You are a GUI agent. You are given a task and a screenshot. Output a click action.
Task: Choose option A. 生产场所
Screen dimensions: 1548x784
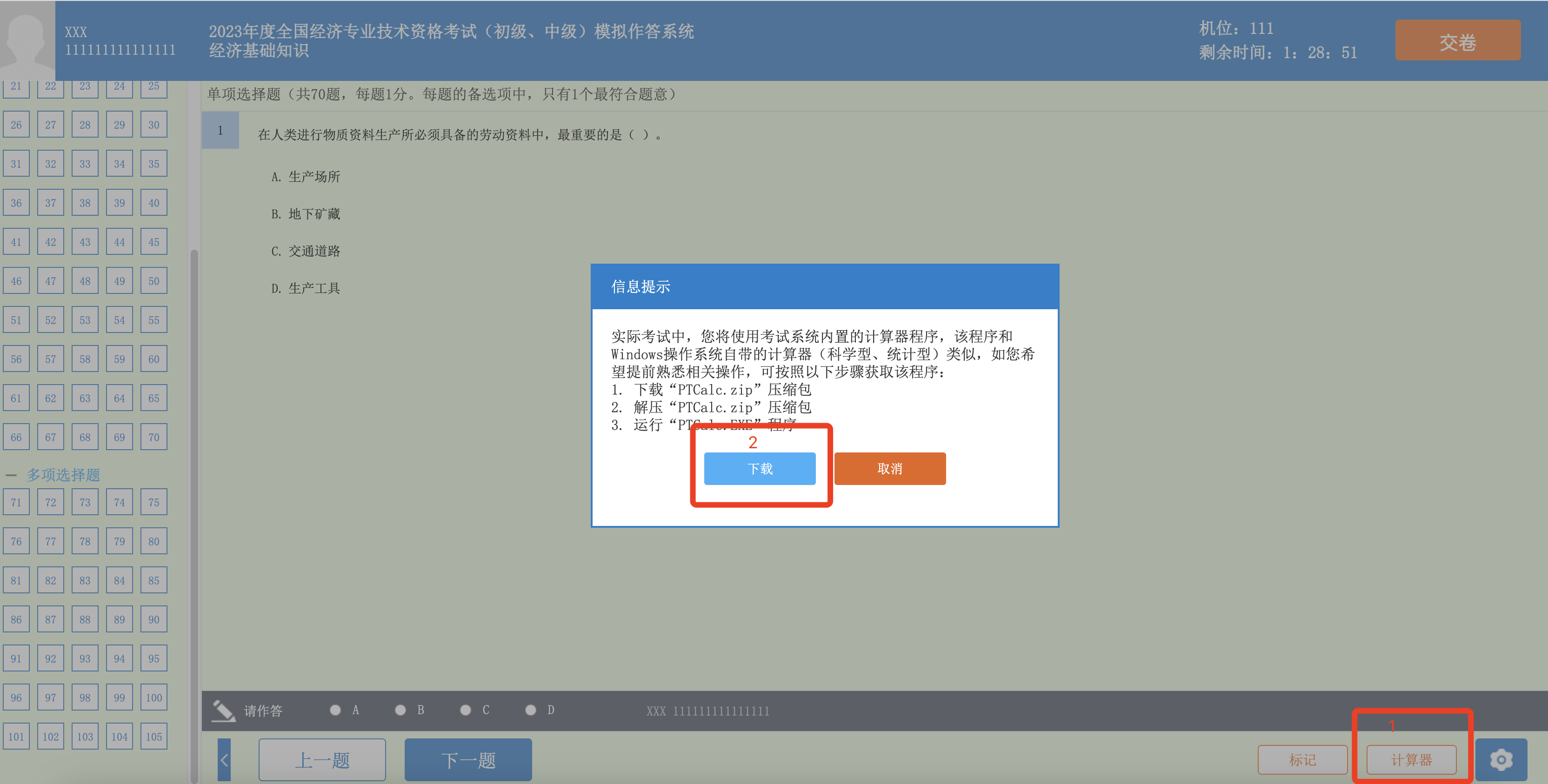coord(305,177)
